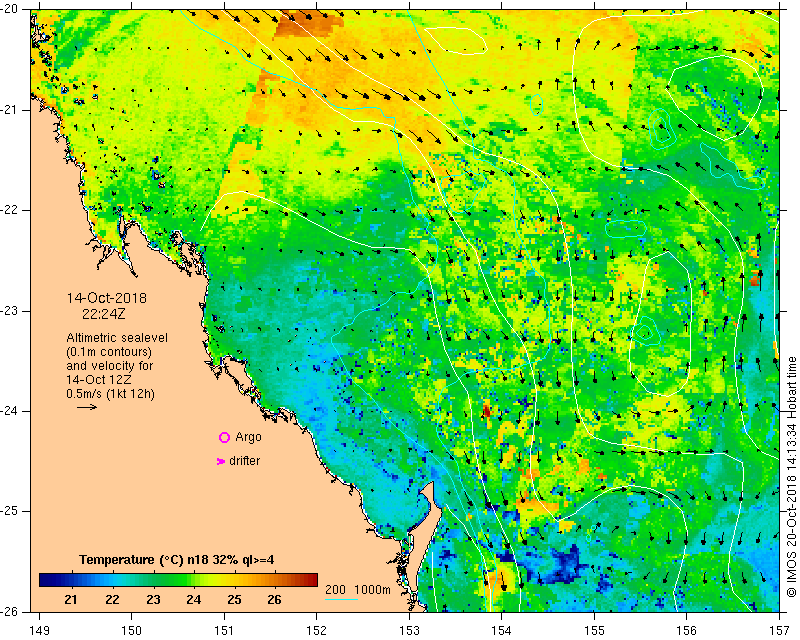Click longitude label 150
Image resolution: width=800 pixels, height=640 pixels.
(131, 630)
